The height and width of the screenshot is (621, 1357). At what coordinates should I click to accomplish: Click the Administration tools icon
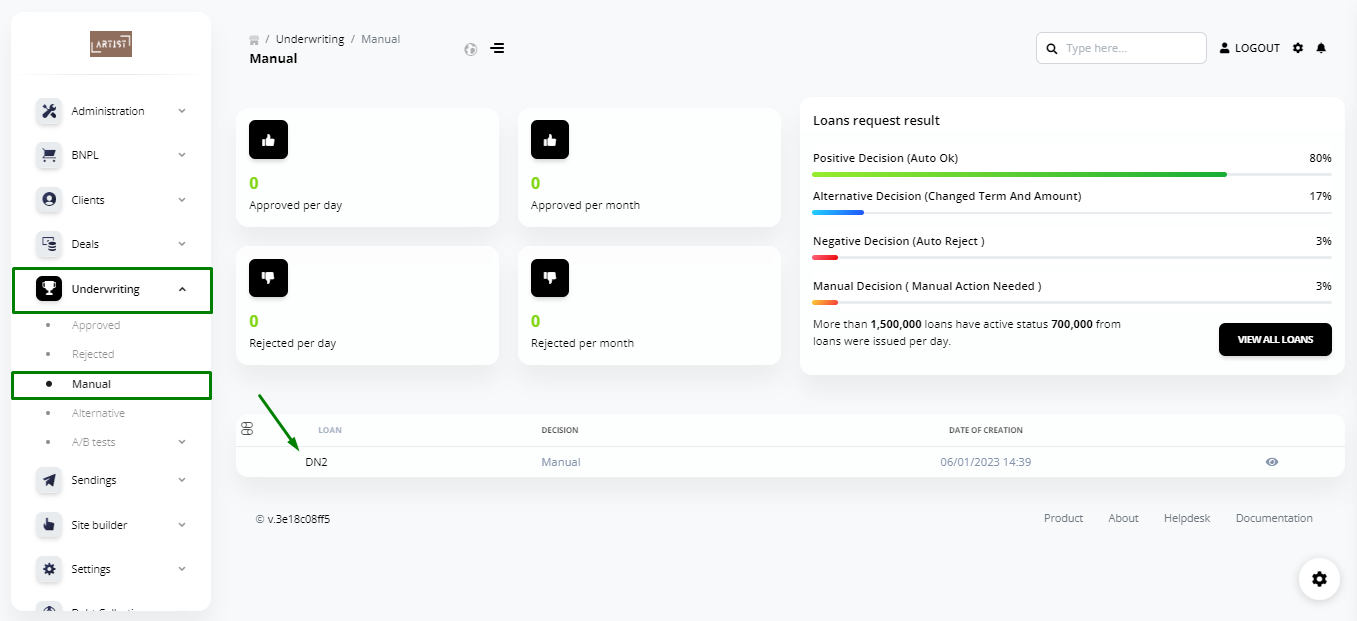pos(49,111)
